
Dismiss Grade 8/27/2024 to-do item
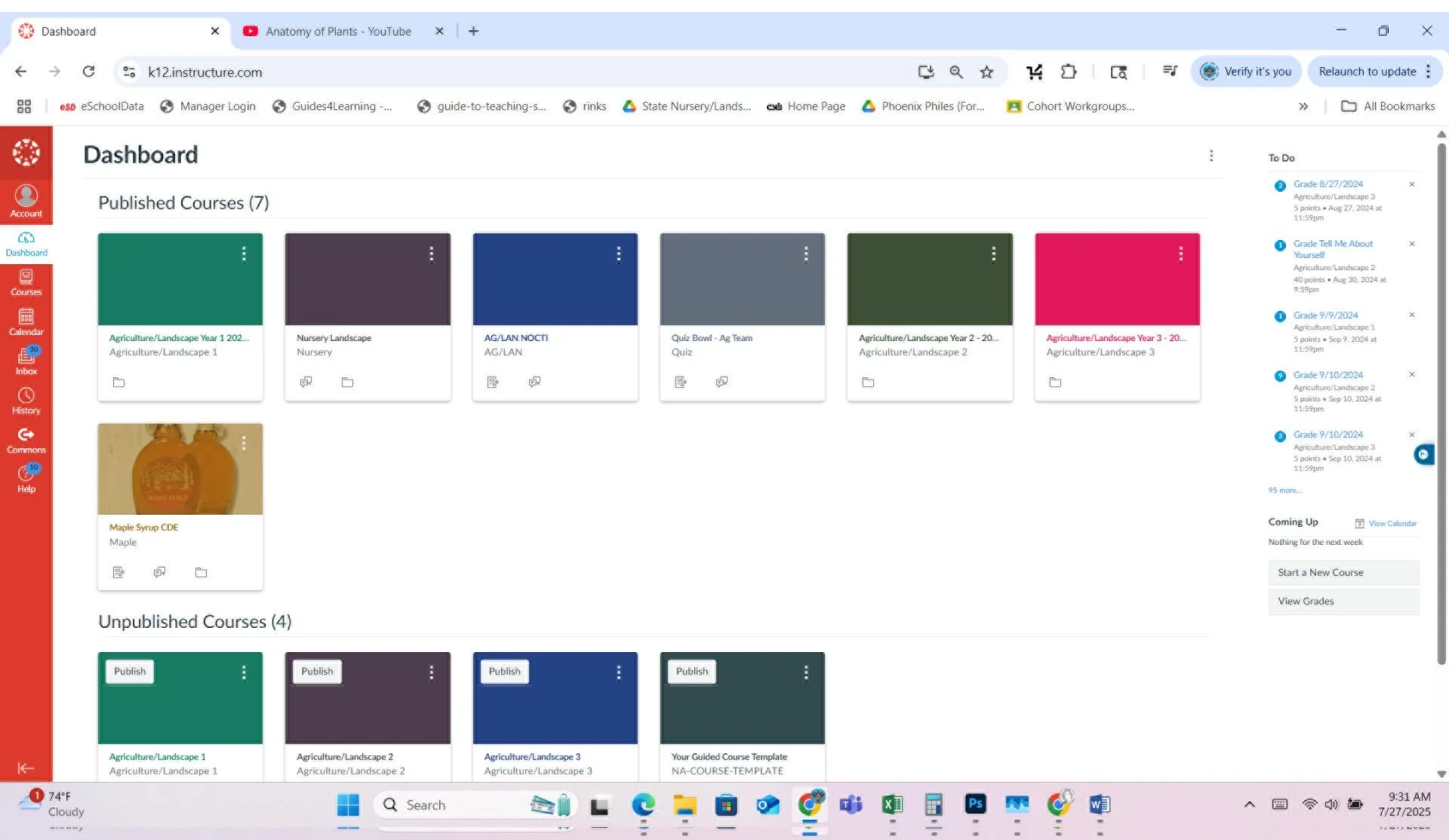(1411, 184)
